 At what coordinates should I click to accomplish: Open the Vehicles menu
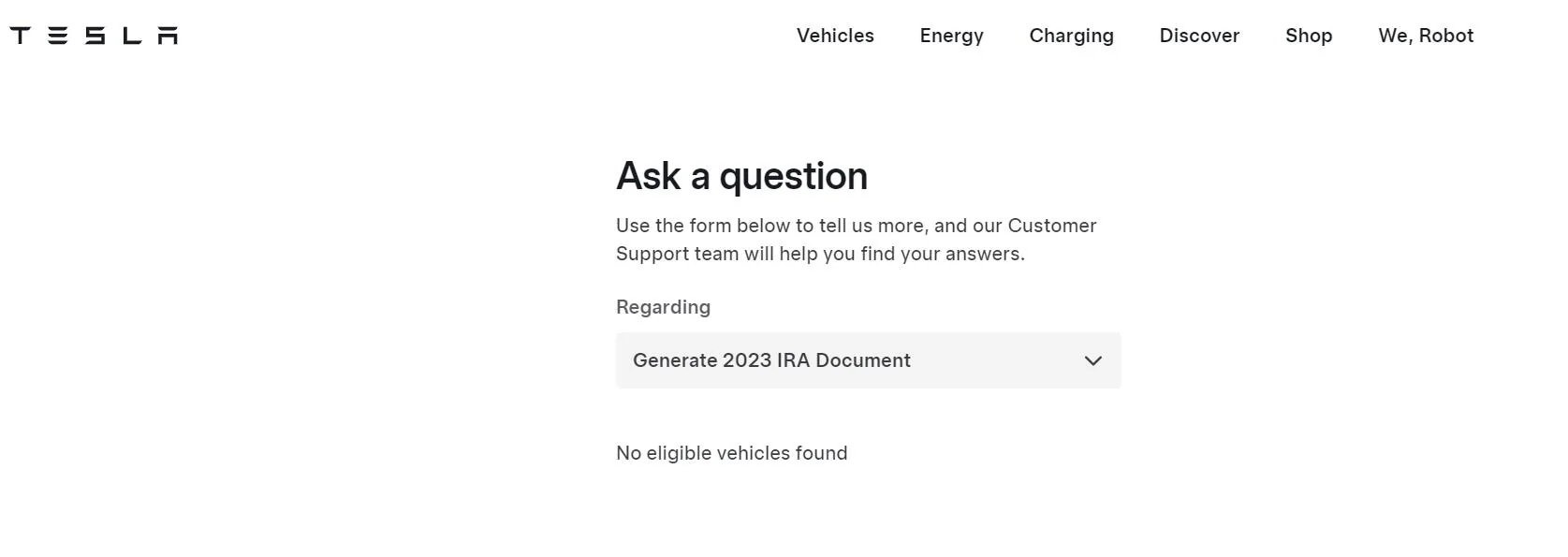click(x=835, y=36)
